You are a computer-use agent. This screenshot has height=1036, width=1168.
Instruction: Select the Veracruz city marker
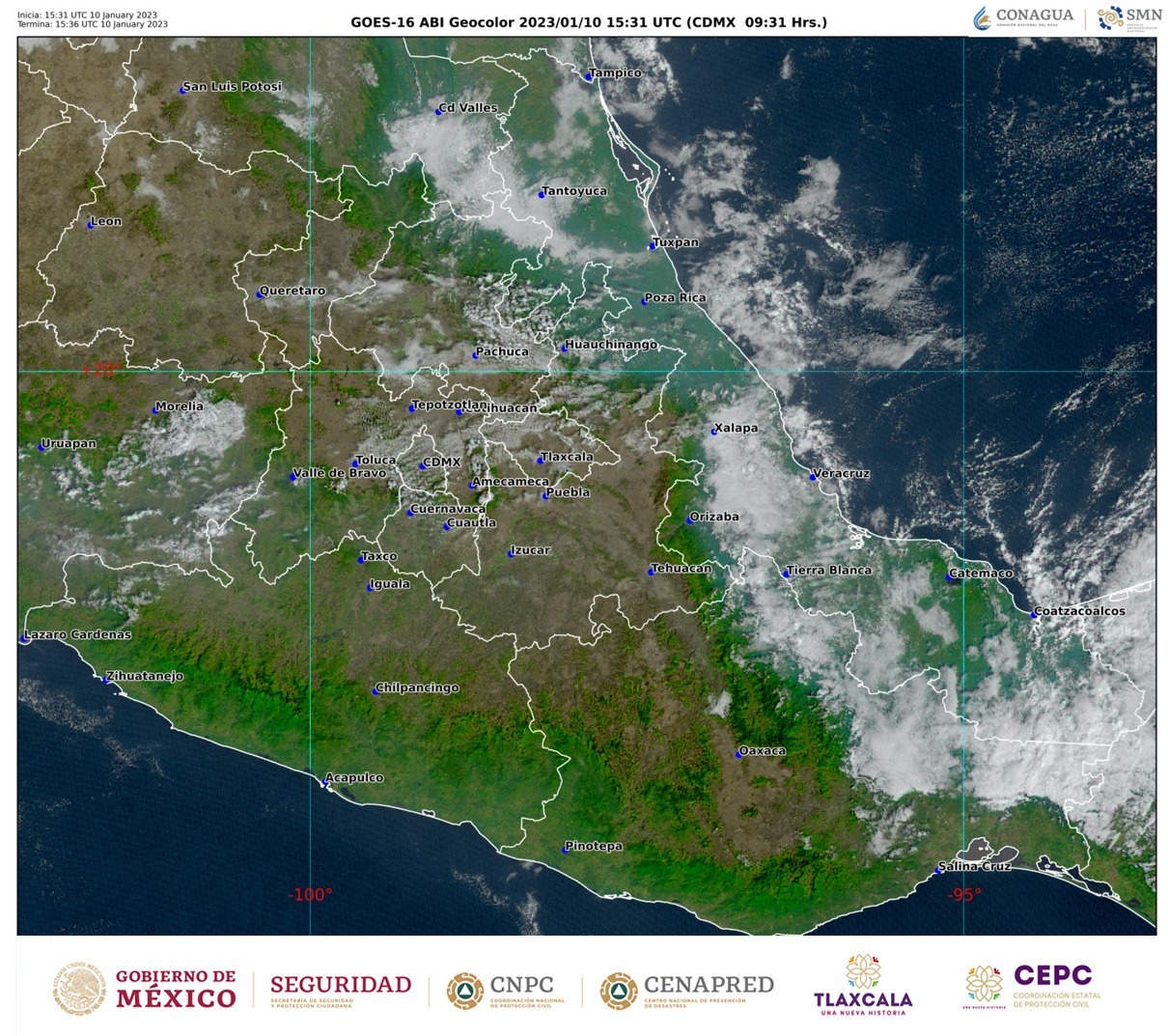813,476
